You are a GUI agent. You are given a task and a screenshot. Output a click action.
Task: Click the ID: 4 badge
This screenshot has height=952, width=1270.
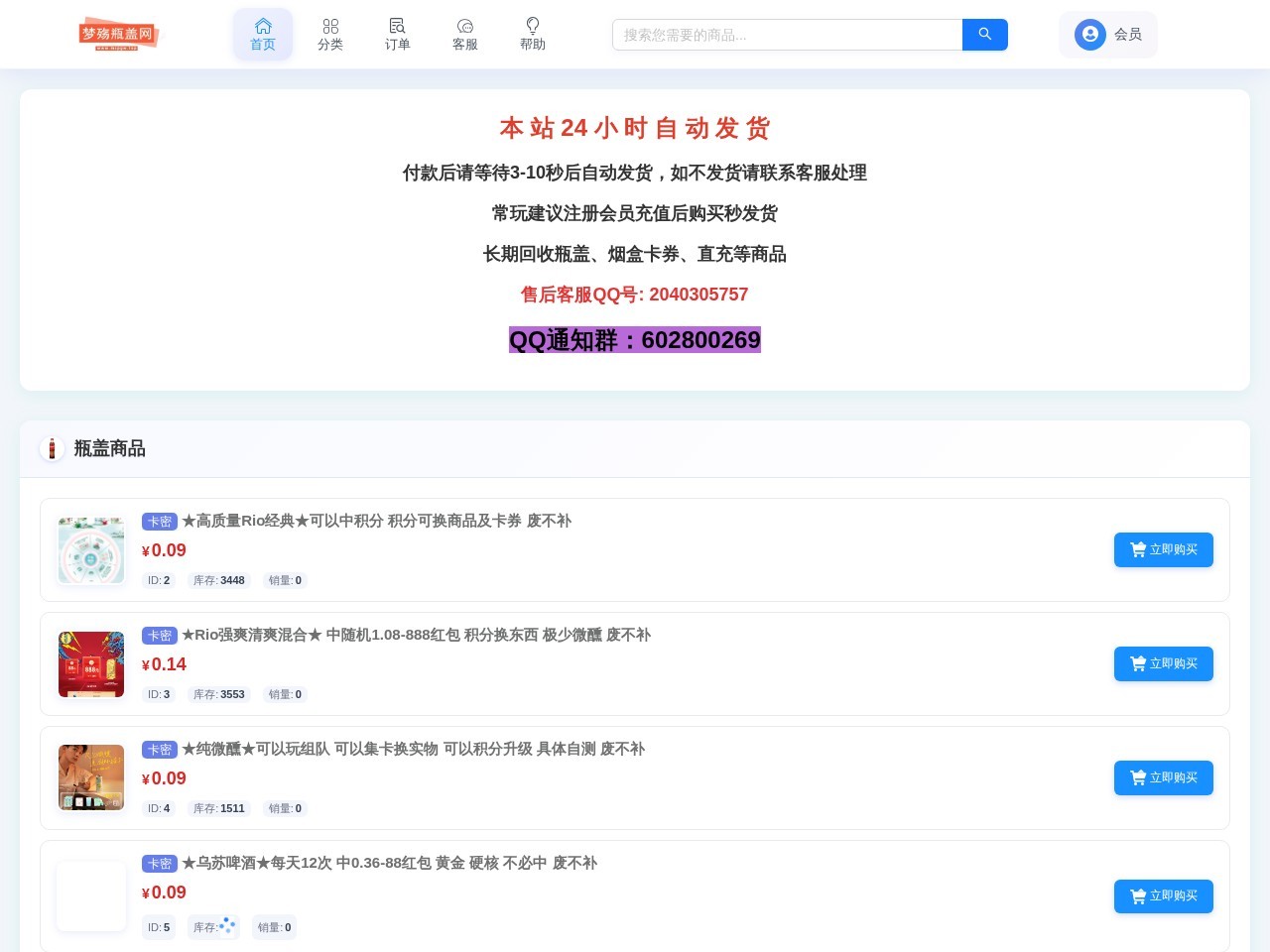(x=159, y=808)
